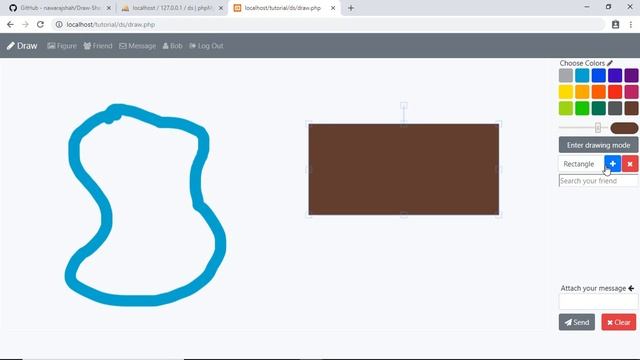
Task: Click Enter drawing mode button
Action: click(598, 145)
